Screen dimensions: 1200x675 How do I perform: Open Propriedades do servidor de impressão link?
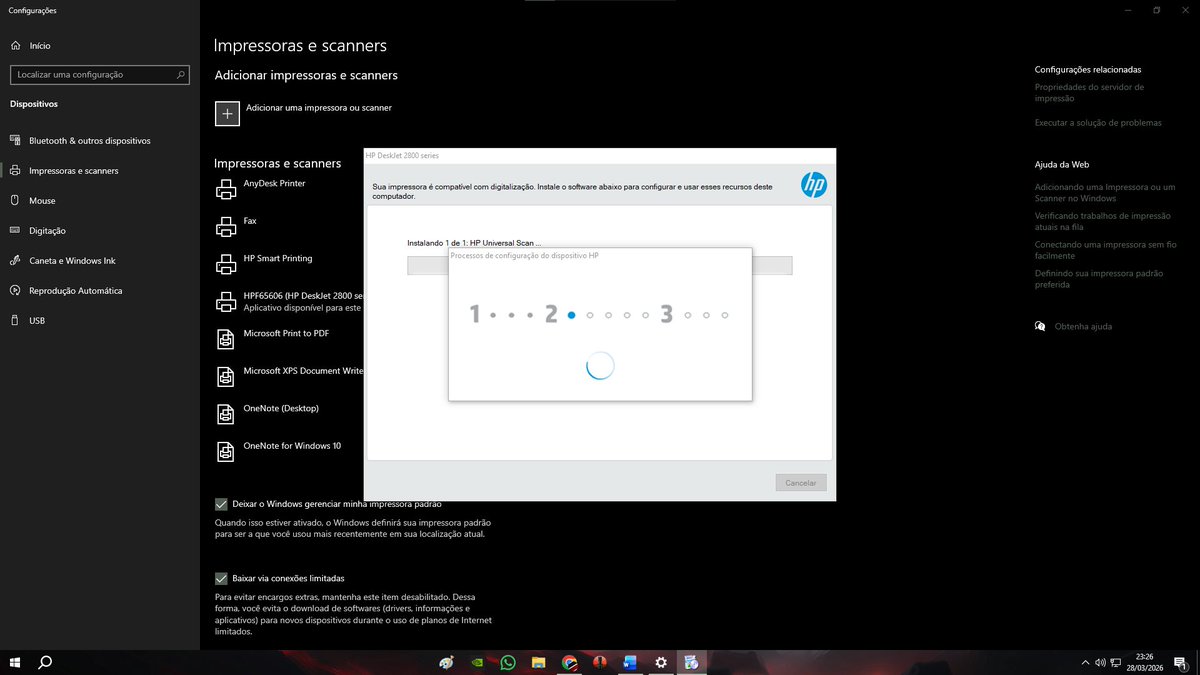tap(1089, 93)
